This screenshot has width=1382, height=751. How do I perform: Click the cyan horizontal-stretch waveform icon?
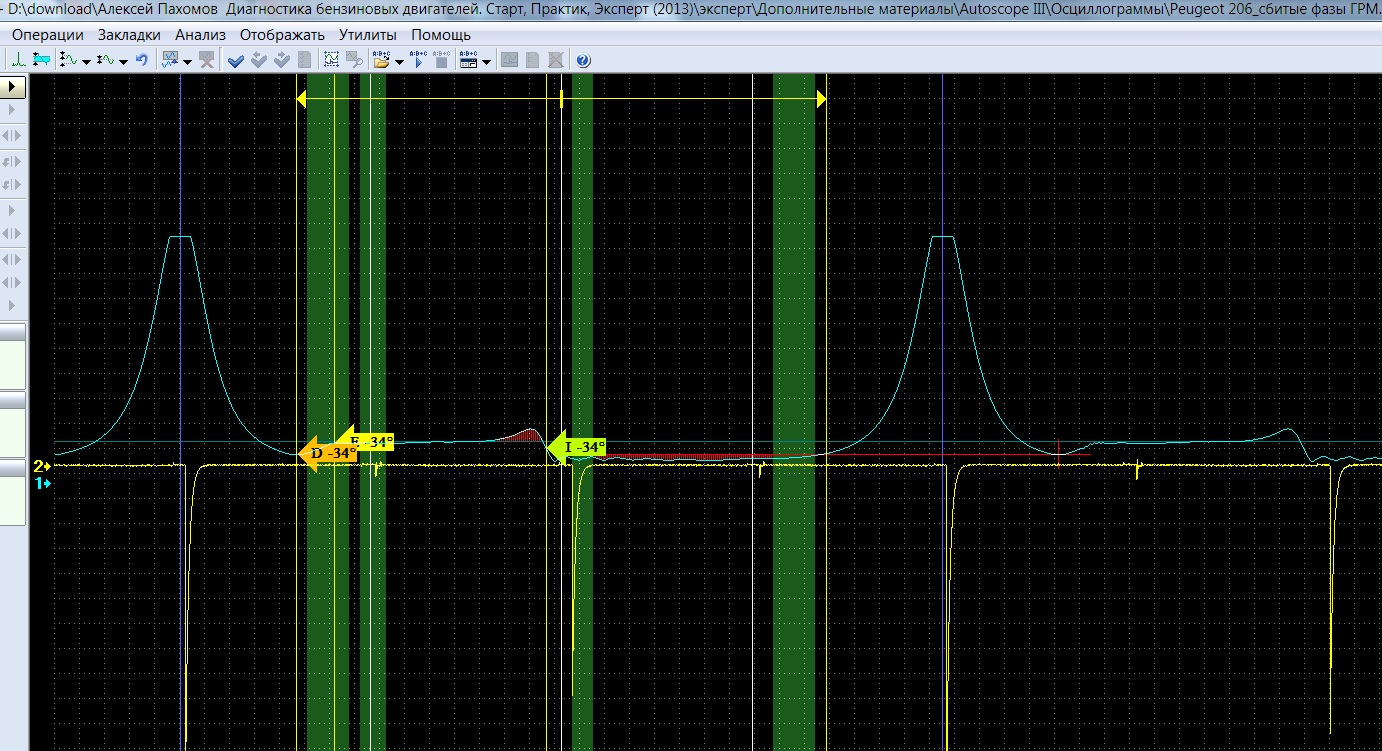point(41,60)
